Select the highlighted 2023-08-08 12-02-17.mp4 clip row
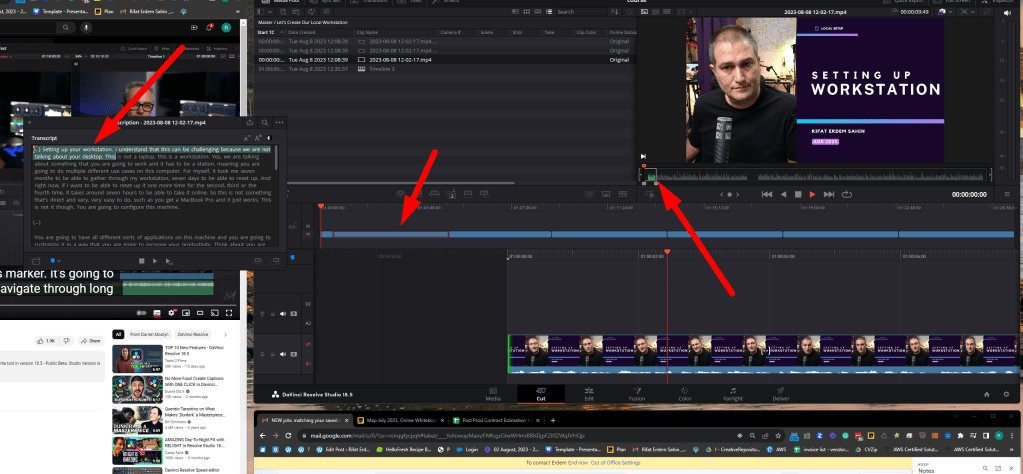Viewport: 1023px width, 474px height. coord(444,59)
